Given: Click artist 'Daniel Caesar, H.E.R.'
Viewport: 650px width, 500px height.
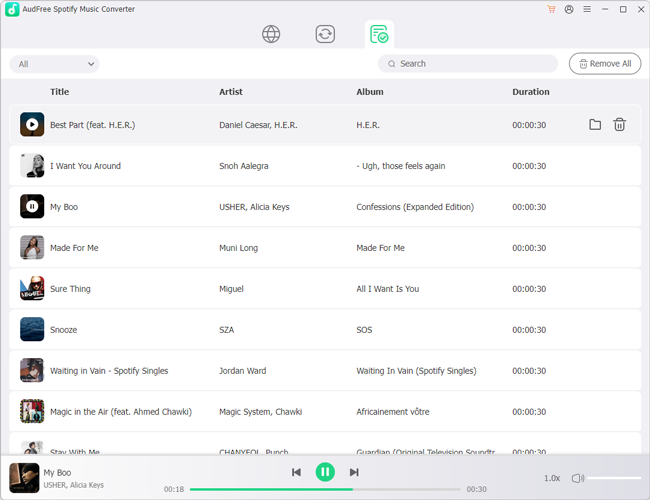Looking at the screenshot, I should coord(258,125).
